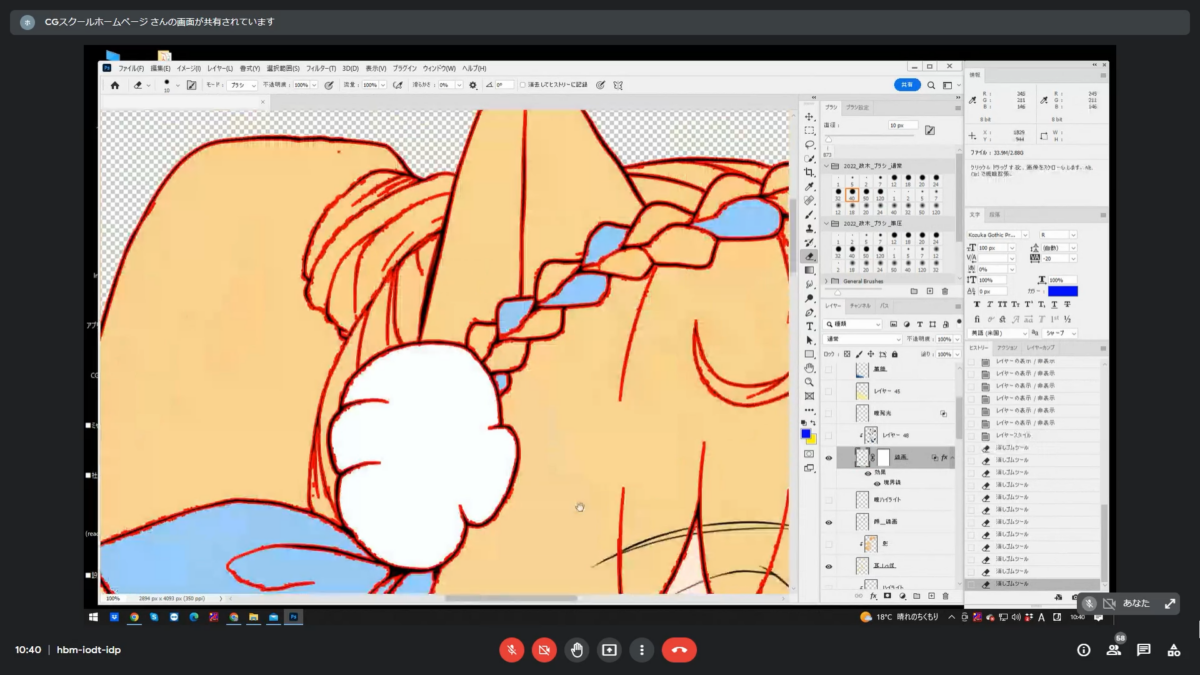Screen dimensions: 1200x675
Task: Open the フィルター(T) menu
Action: pos(321,68)
